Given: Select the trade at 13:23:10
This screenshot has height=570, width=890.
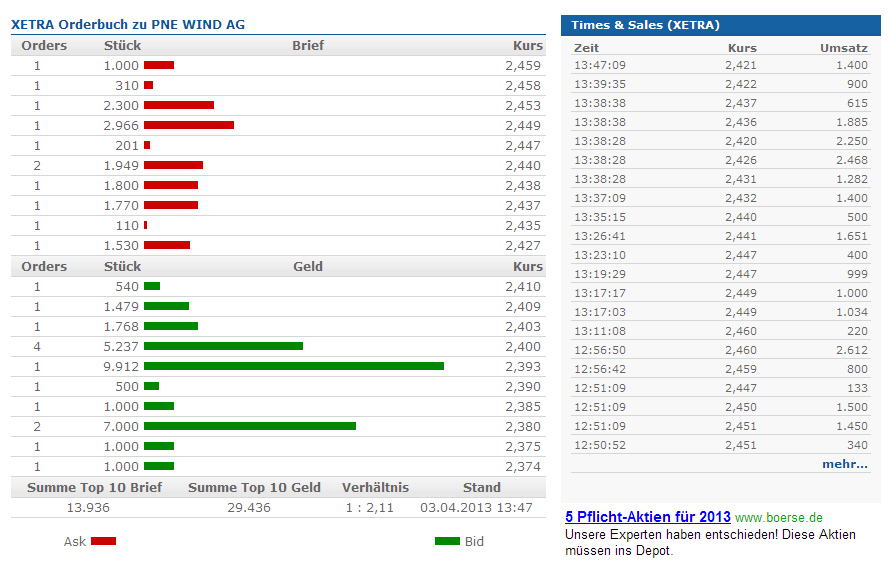Looking at the screenshot, I should (x=721, y=255).
